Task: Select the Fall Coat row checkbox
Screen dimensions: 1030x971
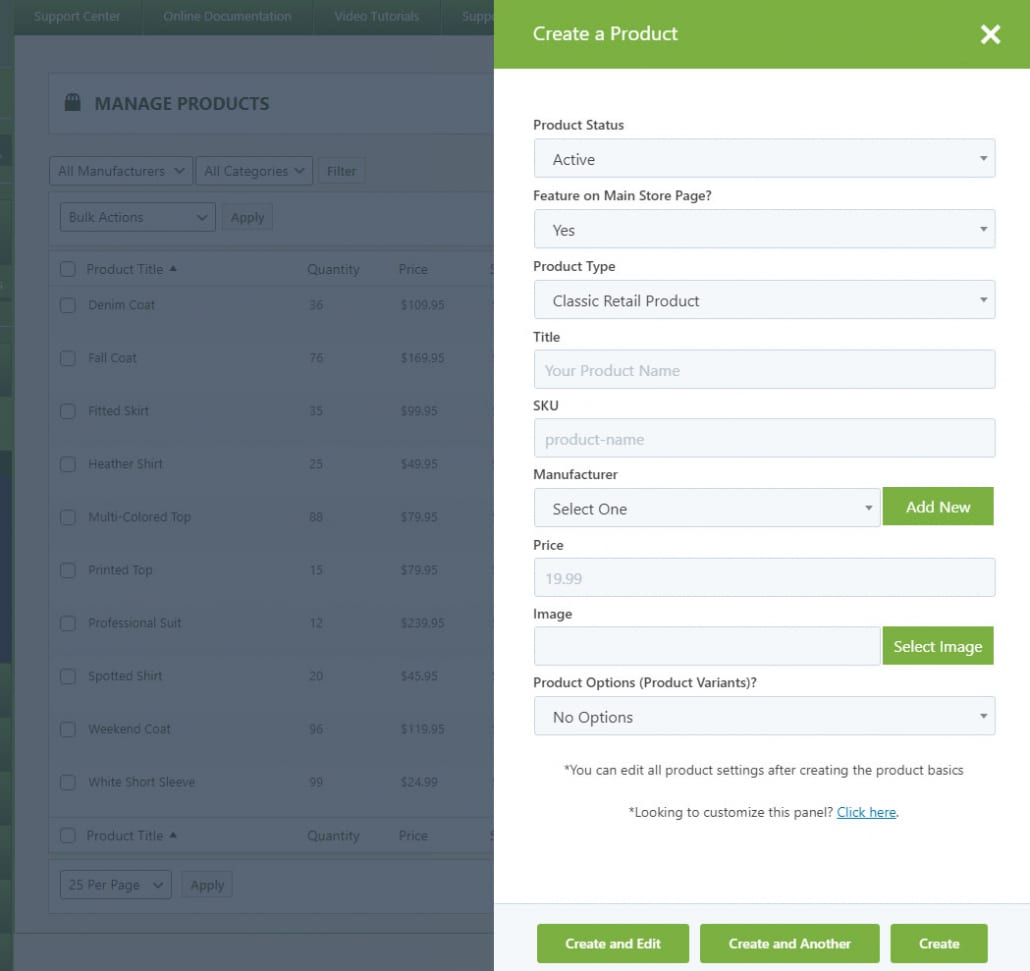Action: pyautogui.click(x=68, y=358)
